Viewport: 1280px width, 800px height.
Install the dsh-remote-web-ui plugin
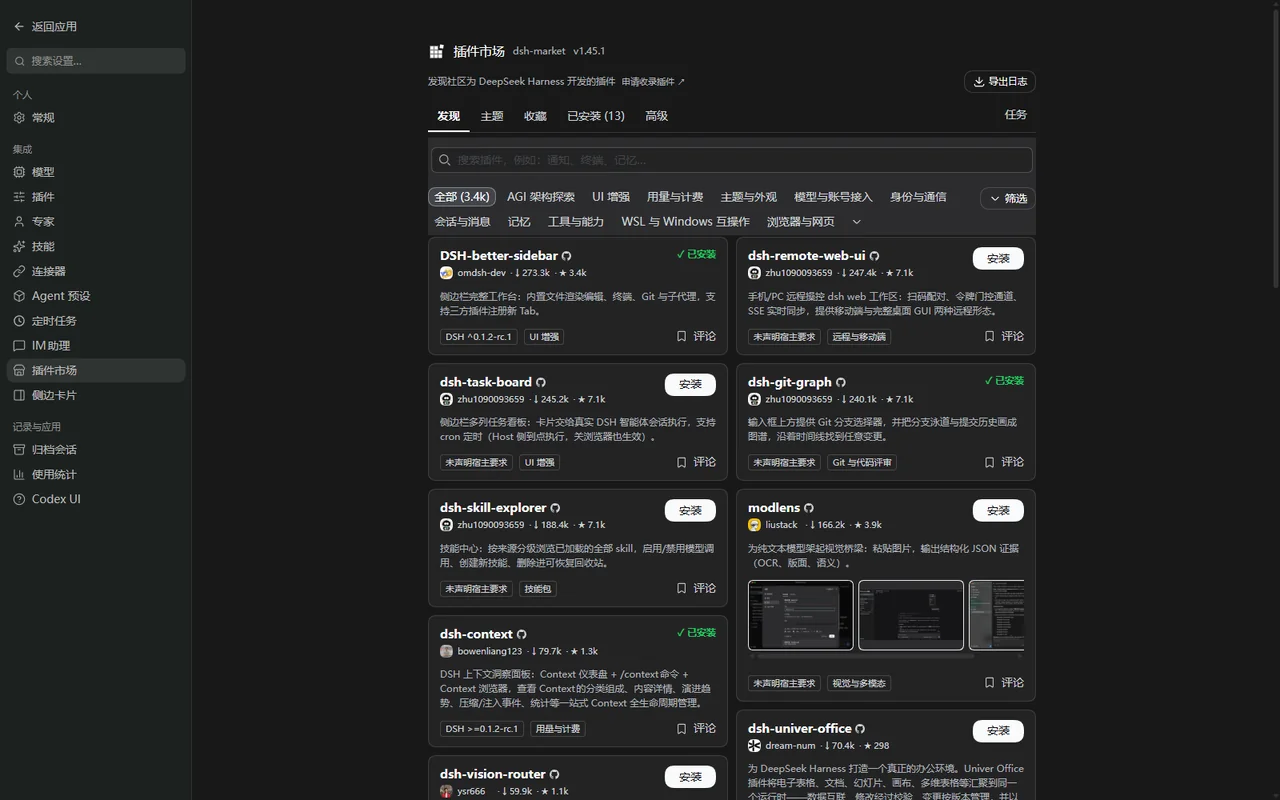click(x=998, y=258)
